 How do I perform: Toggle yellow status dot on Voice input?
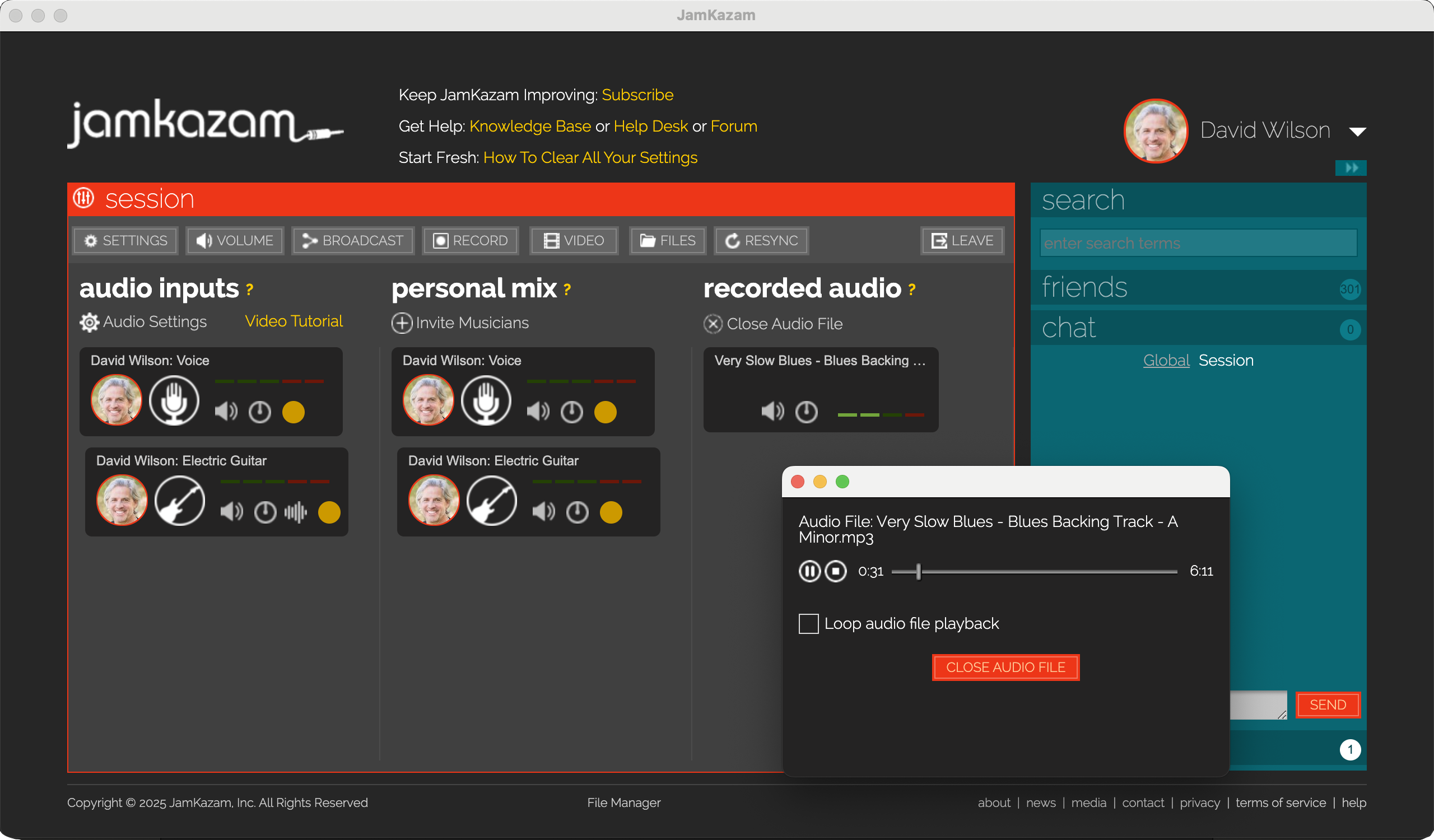[x=294, y=412]
